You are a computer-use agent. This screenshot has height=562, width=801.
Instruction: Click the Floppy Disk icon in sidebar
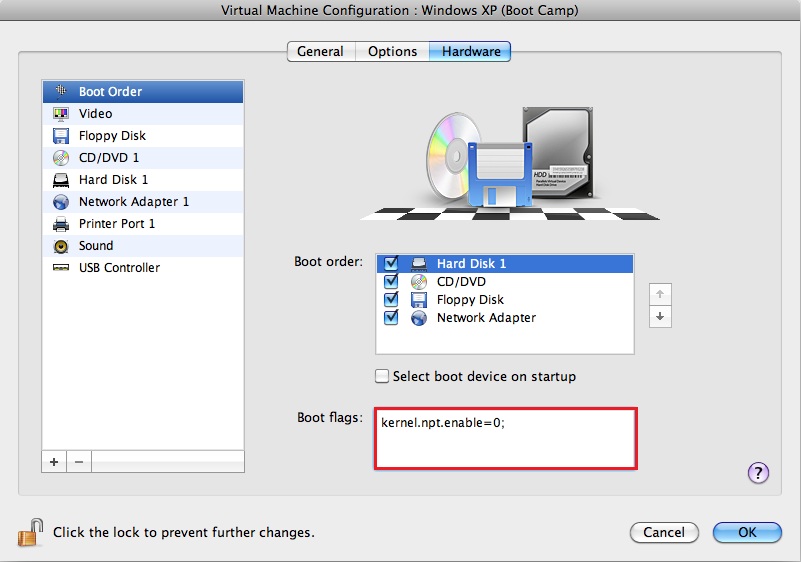click(x=61, y=136)
